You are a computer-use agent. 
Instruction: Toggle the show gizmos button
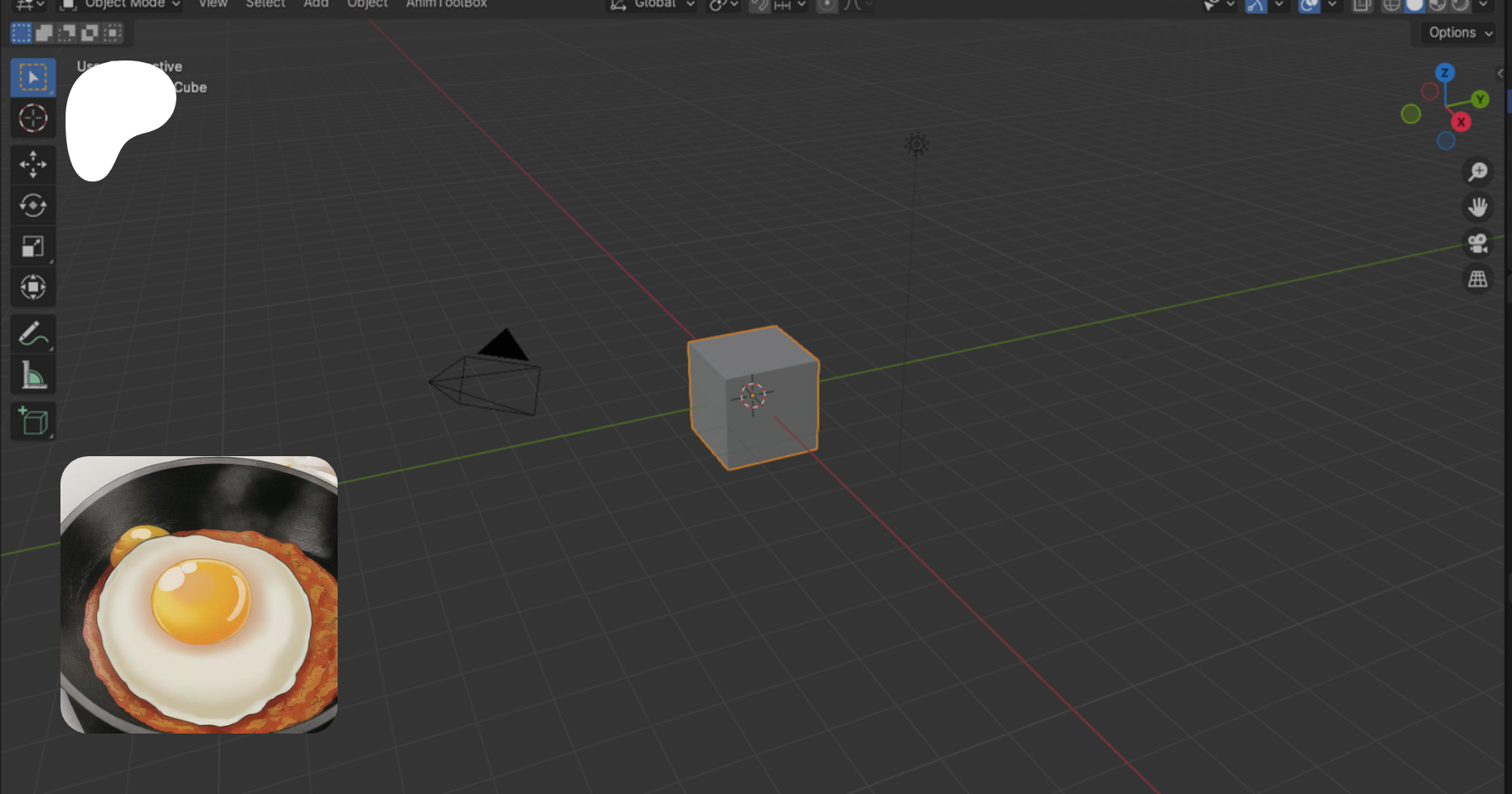coord(1256,5)
